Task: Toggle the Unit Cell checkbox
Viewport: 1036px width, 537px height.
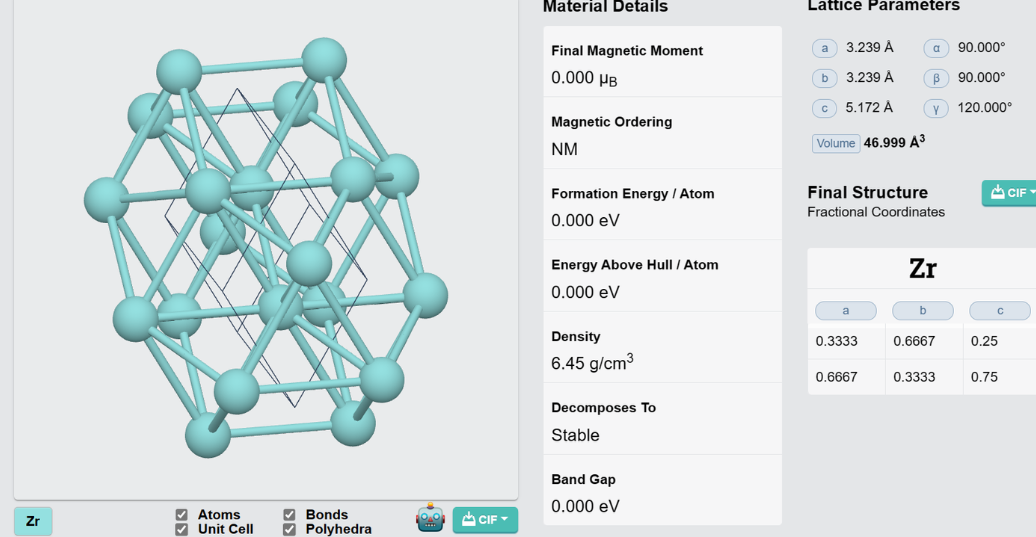Action: click(181, 529)
